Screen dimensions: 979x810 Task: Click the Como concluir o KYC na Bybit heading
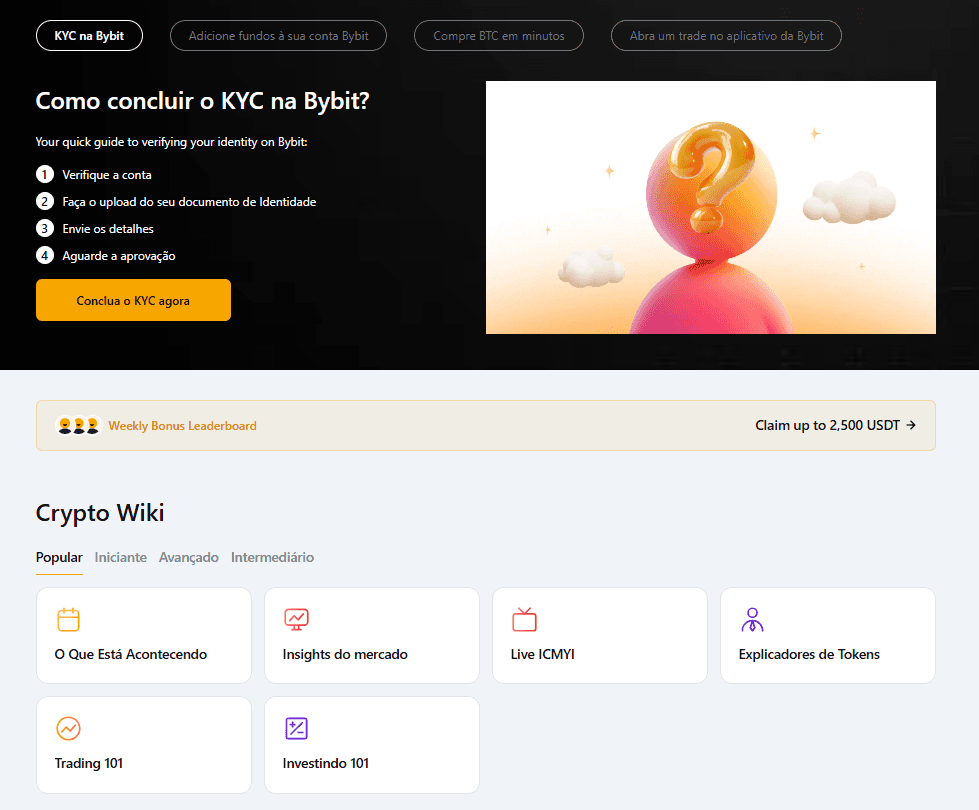click(x=202, y=101)
